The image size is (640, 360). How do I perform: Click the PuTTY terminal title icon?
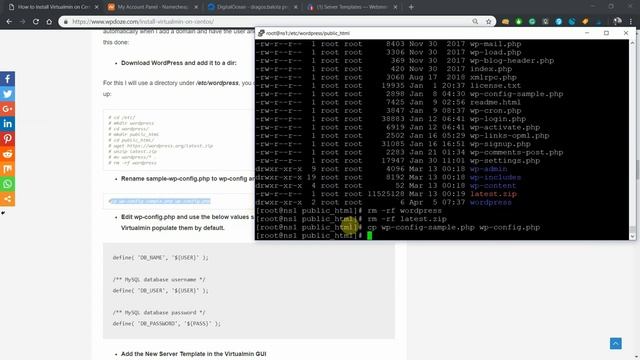click(261, 33)
